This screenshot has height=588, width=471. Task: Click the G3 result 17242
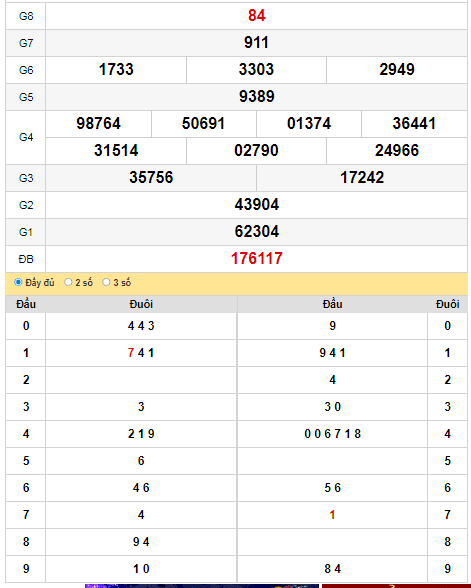362,178
